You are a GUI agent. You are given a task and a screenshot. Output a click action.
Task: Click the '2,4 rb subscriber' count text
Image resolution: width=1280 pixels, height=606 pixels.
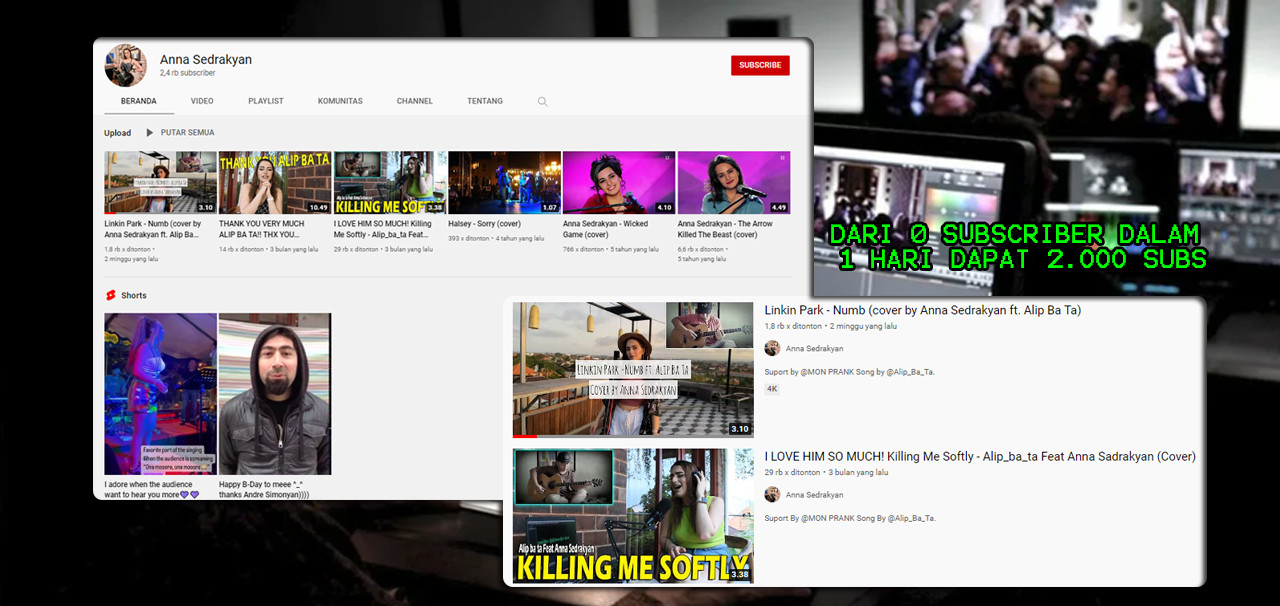point(188,73)
